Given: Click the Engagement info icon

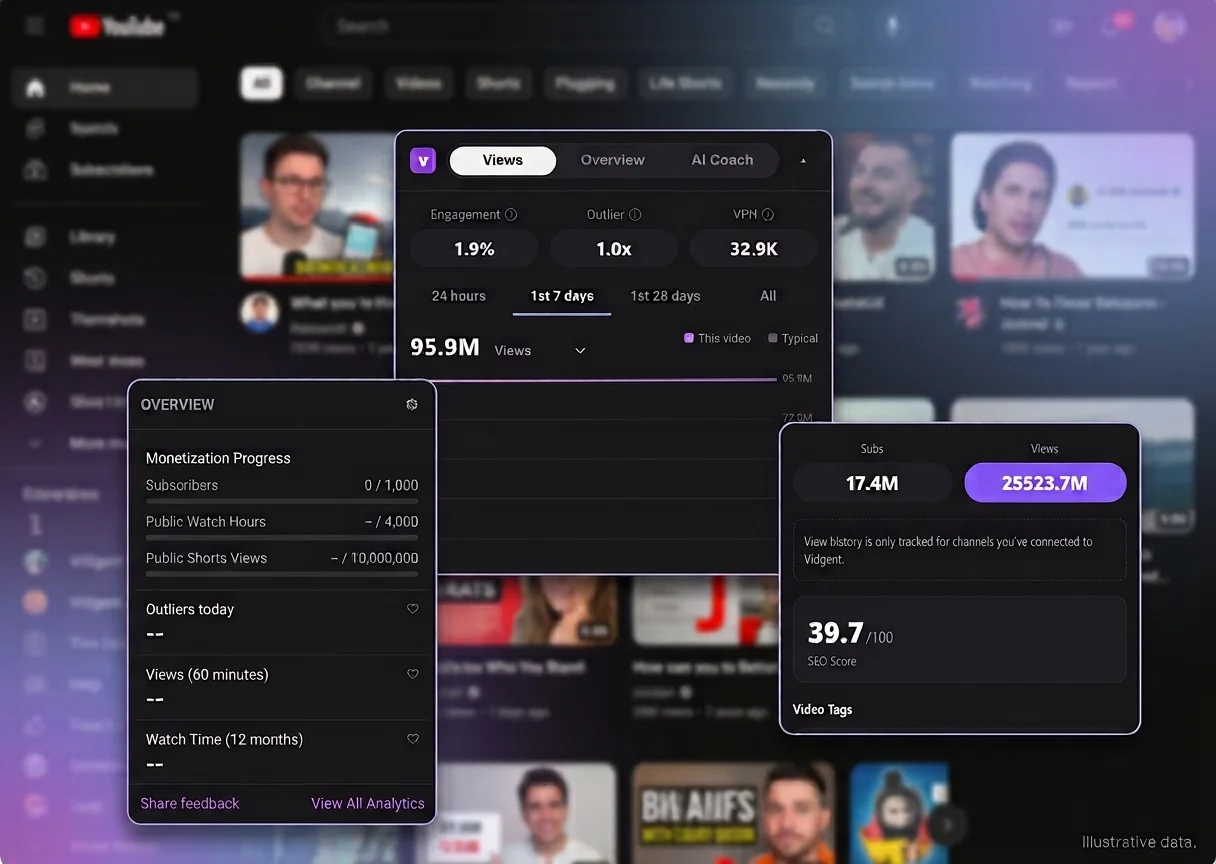Looking at the screenshot, I should 511,214.
